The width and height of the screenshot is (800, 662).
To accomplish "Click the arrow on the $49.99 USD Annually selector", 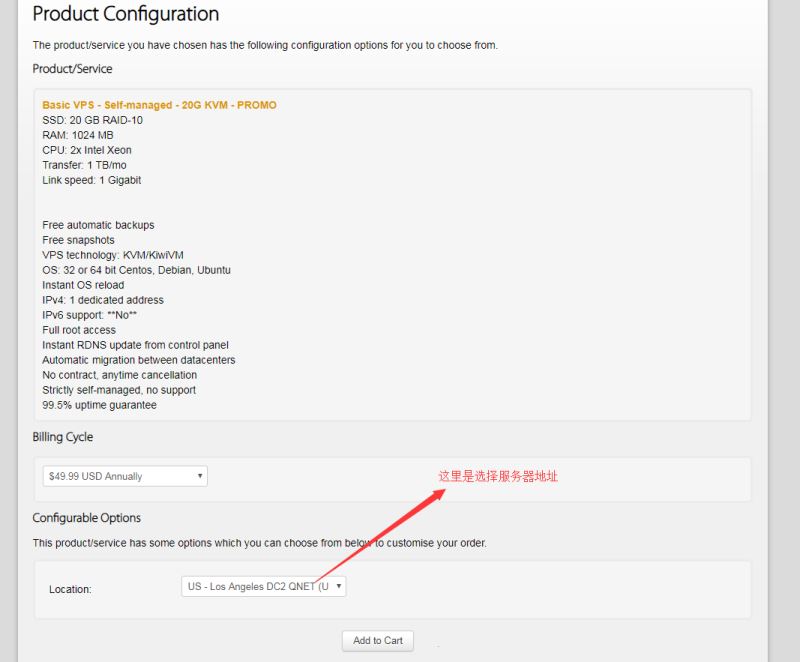I will pos(200,477).
